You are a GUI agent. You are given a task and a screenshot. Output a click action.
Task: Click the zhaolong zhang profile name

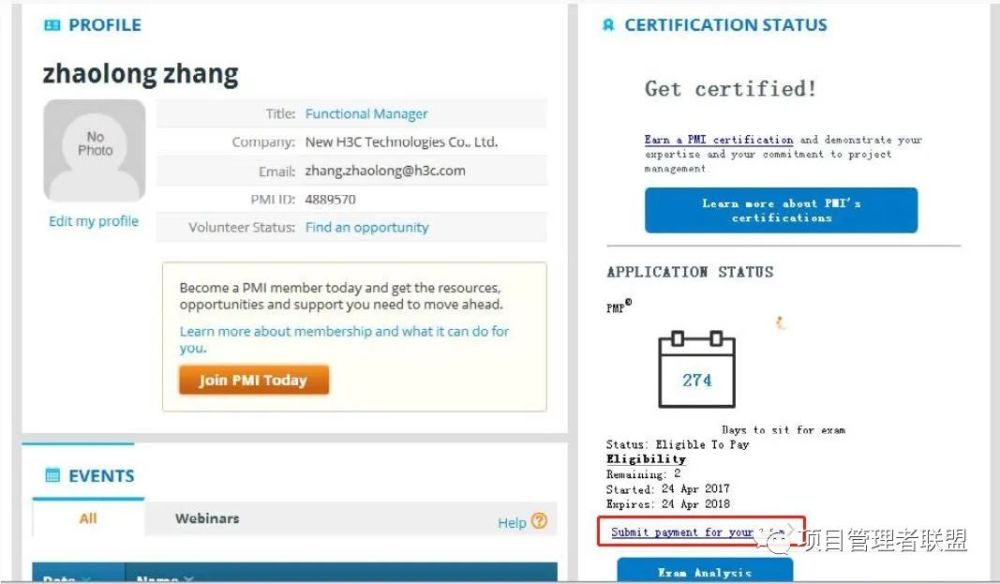140,74
